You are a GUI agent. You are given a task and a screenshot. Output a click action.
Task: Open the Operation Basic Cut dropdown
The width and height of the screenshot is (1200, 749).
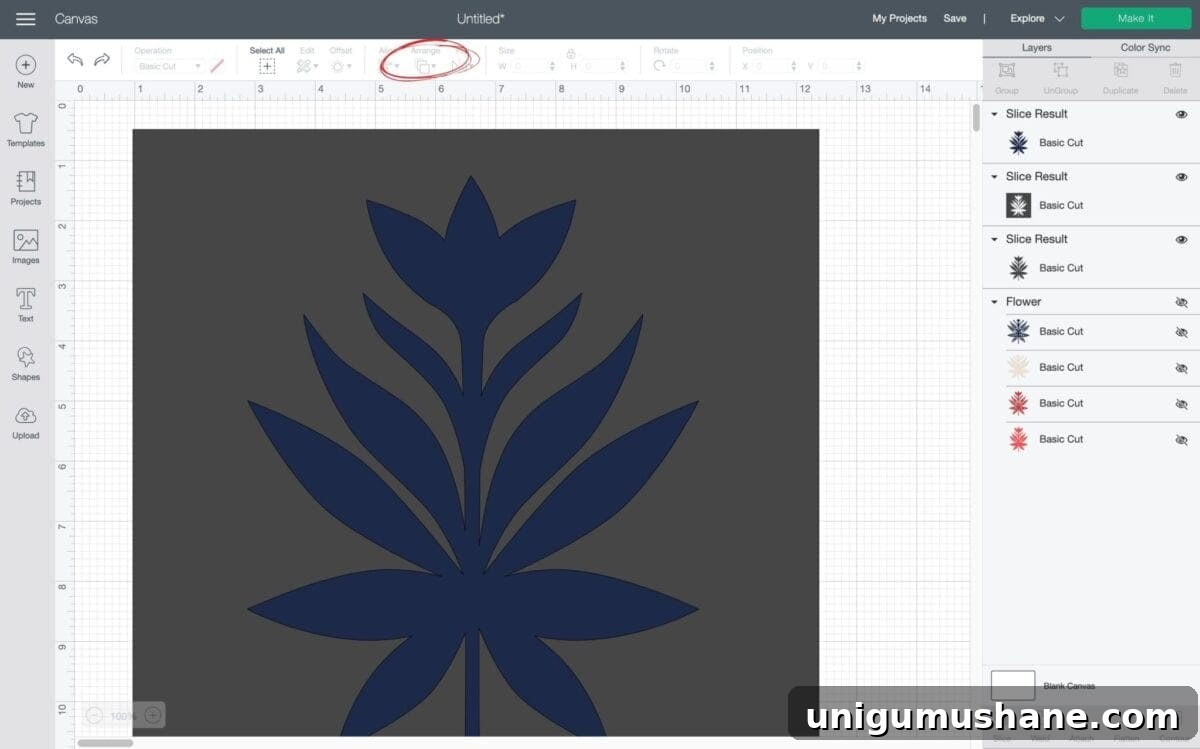[169, 66]
